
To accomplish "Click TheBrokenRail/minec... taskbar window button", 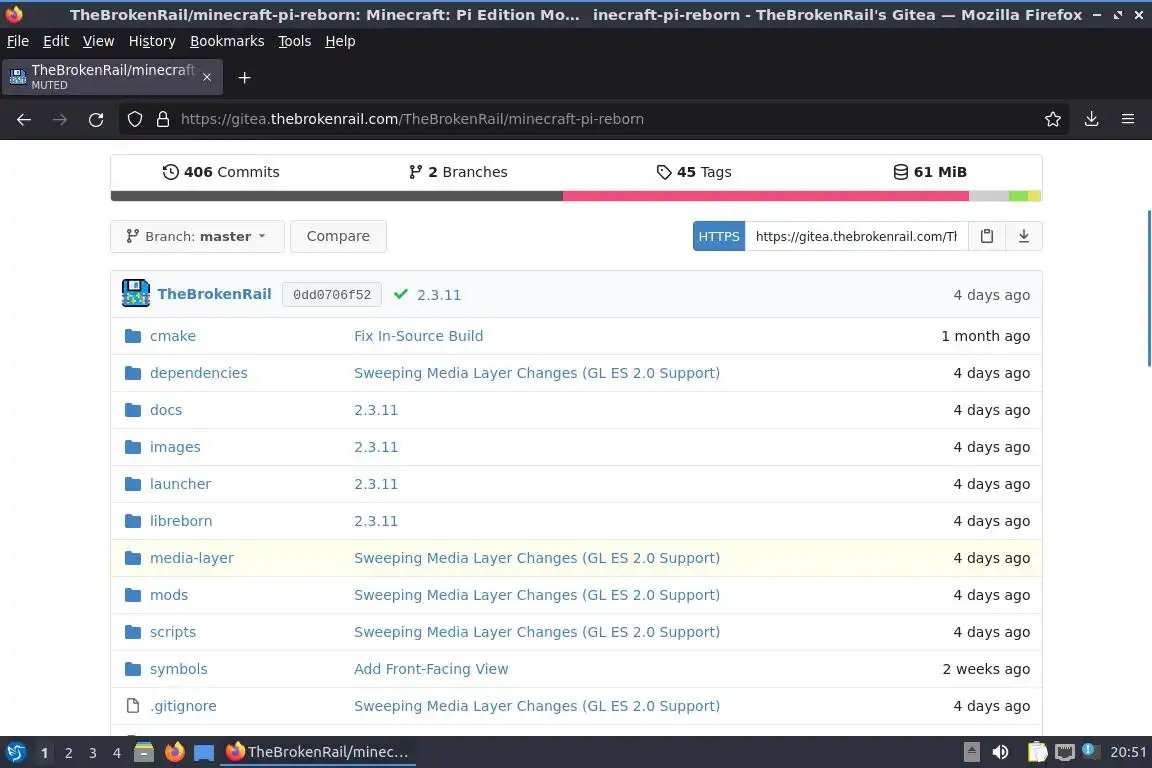I will [x=317, y=752].
